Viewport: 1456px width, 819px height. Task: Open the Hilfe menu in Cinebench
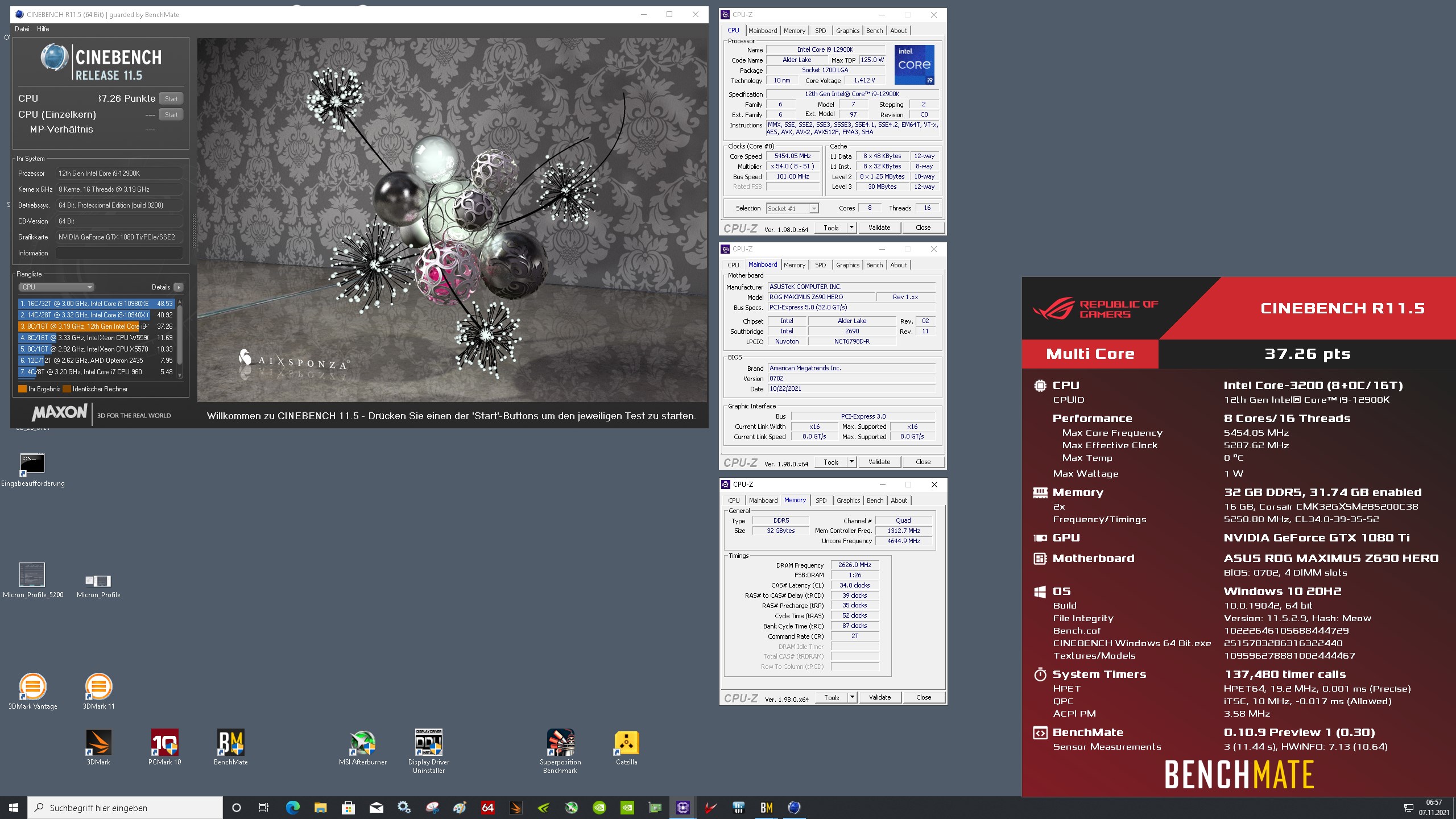[x=43, y=29]
